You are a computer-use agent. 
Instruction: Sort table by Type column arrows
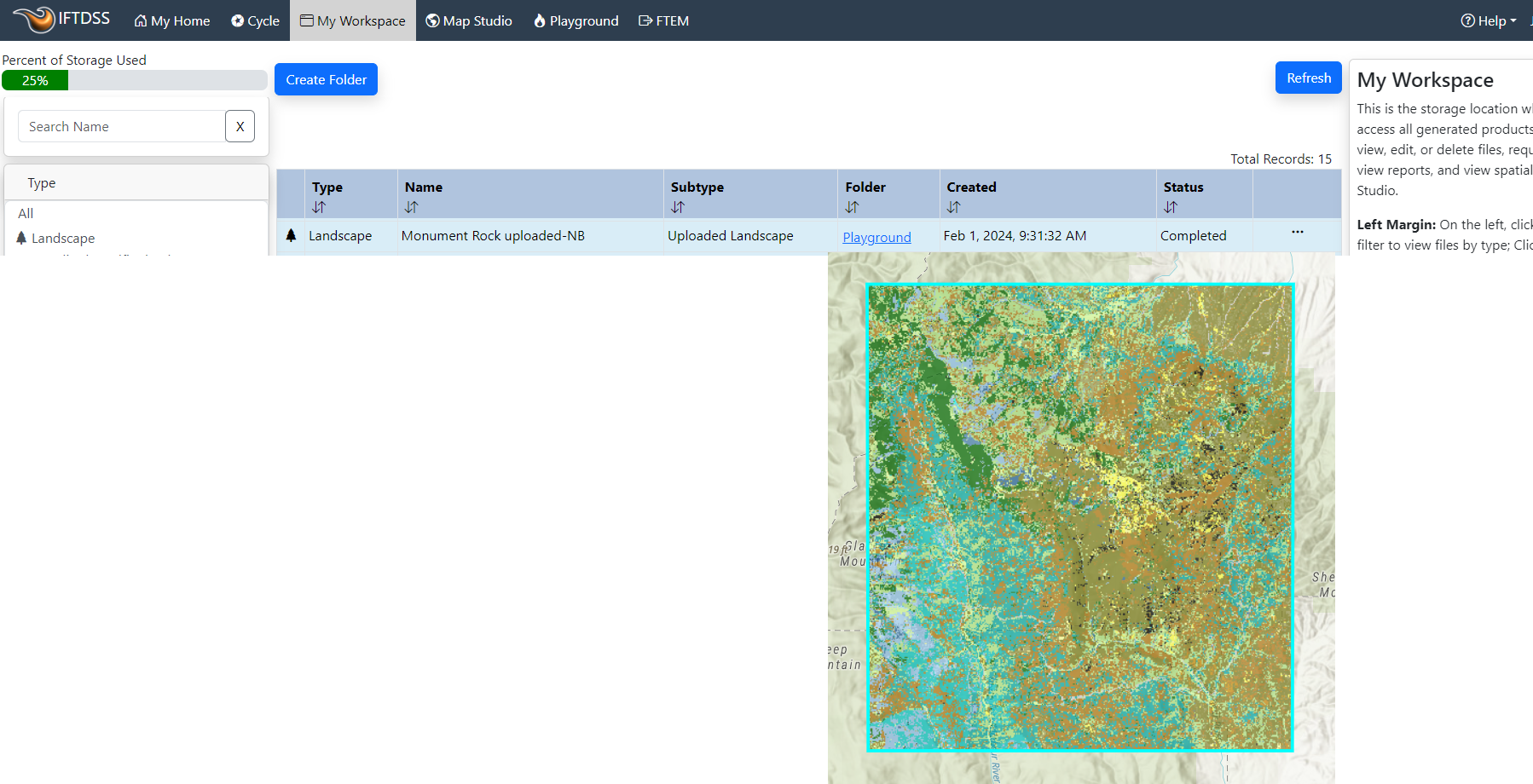[319, 207]
